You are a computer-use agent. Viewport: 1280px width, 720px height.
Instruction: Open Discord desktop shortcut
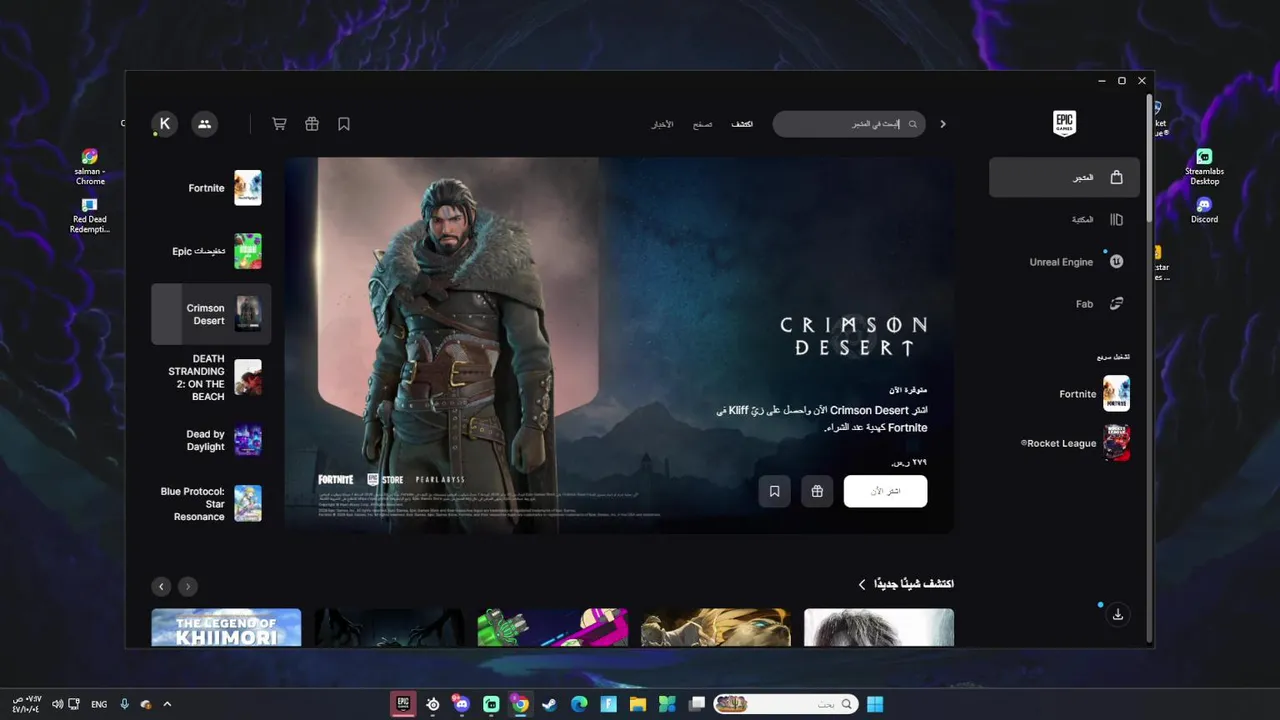pos(1204,210)
